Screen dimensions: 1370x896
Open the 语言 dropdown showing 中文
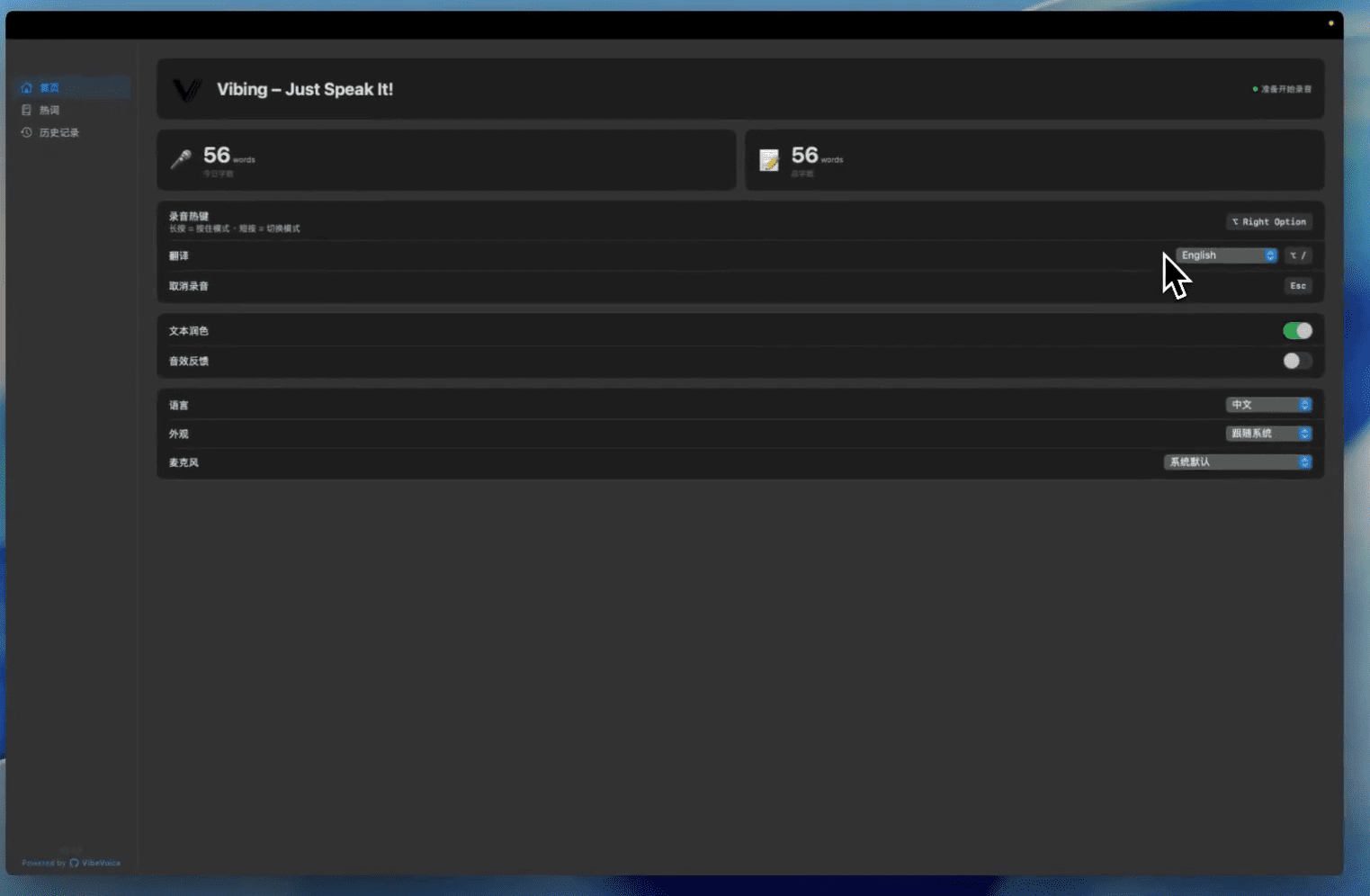(x=1268, y=405)
